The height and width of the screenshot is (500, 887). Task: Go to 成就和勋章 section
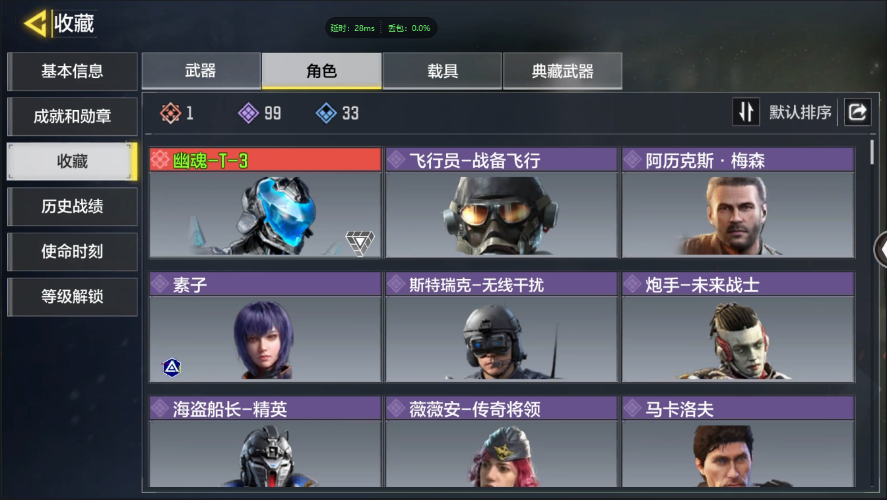click(x=72, y=117)
